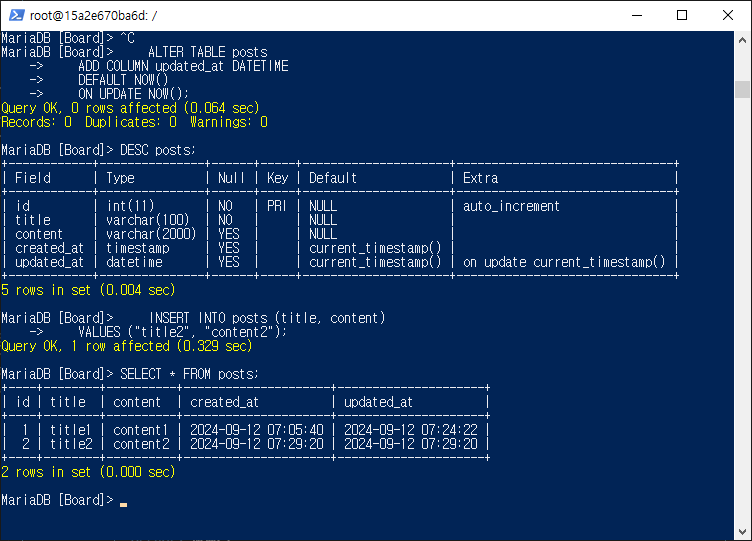Viewport: 752px width, 541px height.
Task: Click the 'datetime' type cell
Action: (134, 262)
